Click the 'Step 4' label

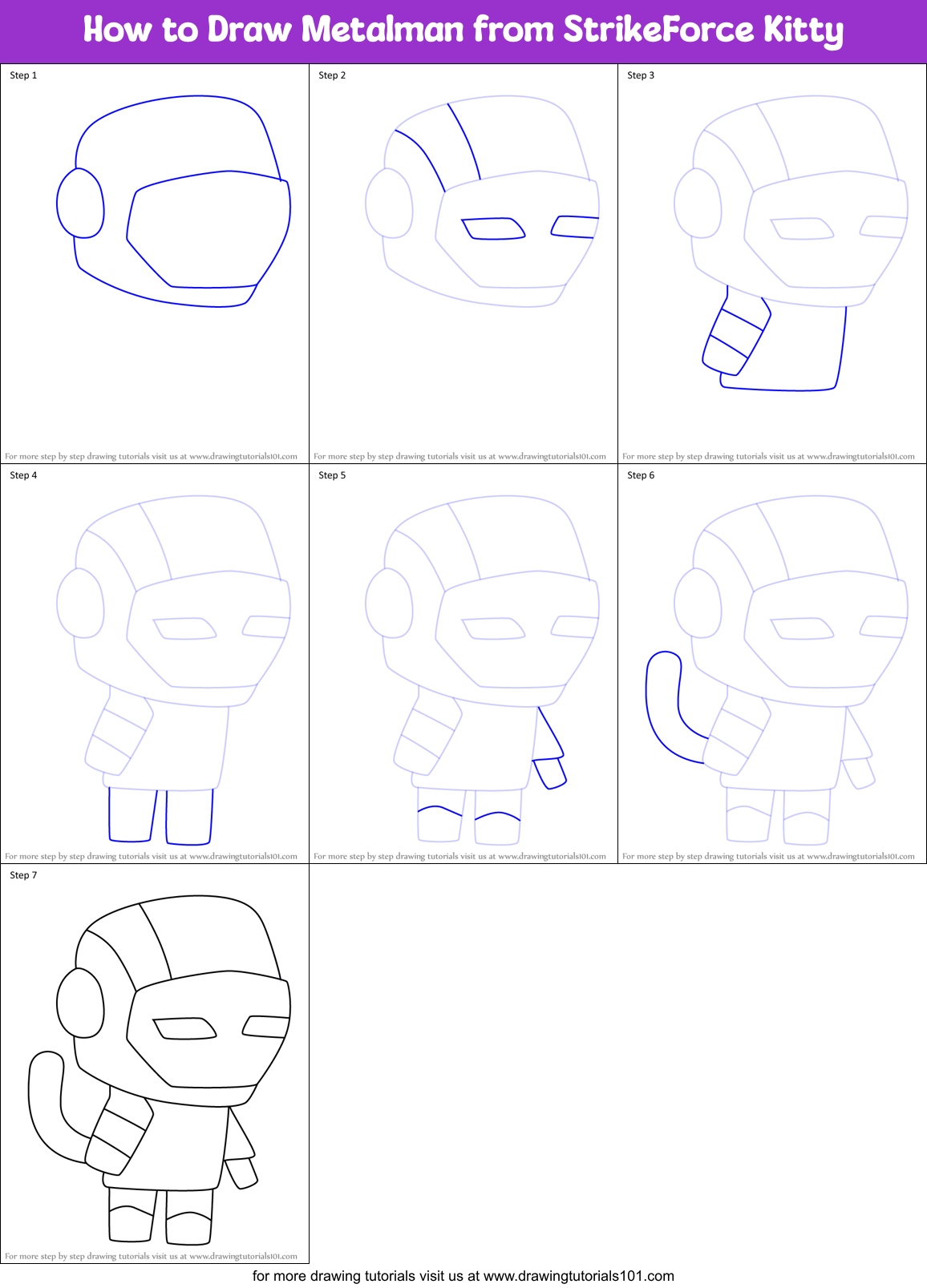pos(23,475)
